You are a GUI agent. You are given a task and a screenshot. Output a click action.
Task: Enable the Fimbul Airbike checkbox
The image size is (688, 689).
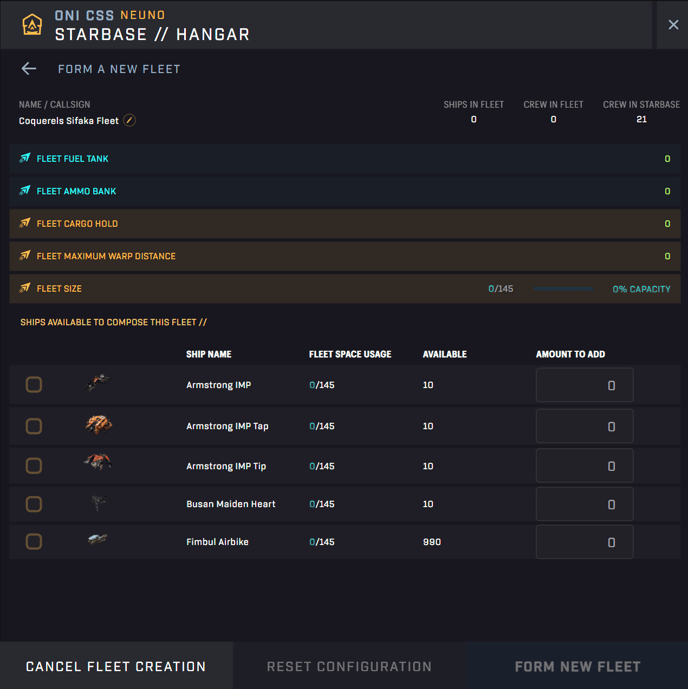(x=34, y=542)
